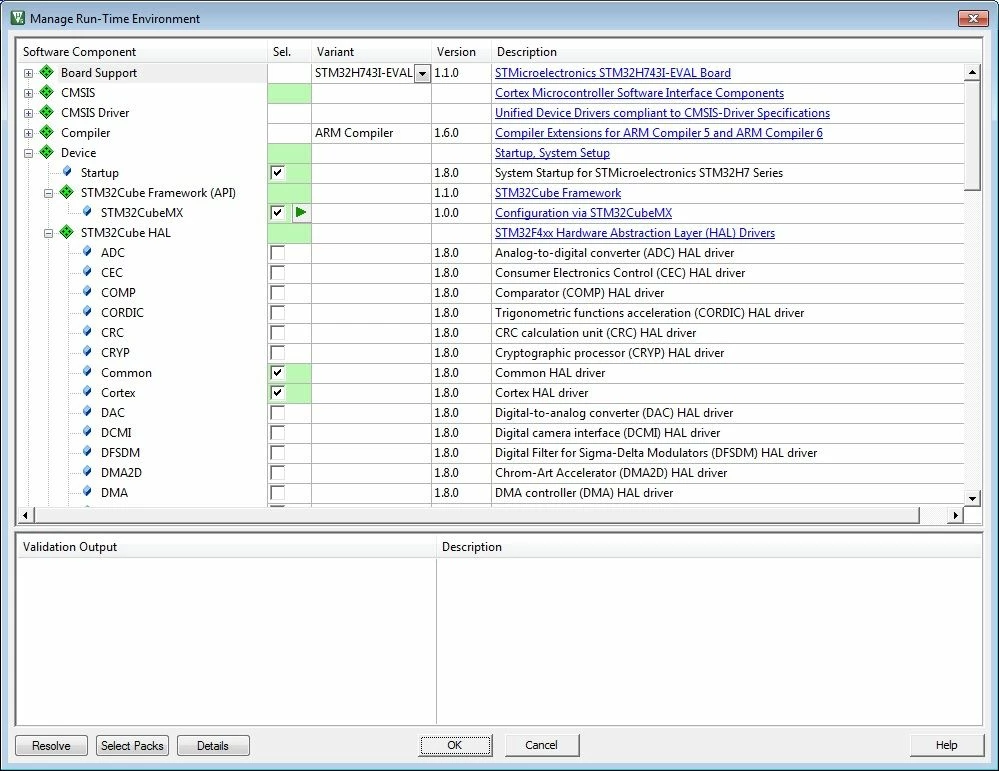The width and height of the screenshot is (999, 771).
Task: Click the Startup blue component icon
Action: 67,171
